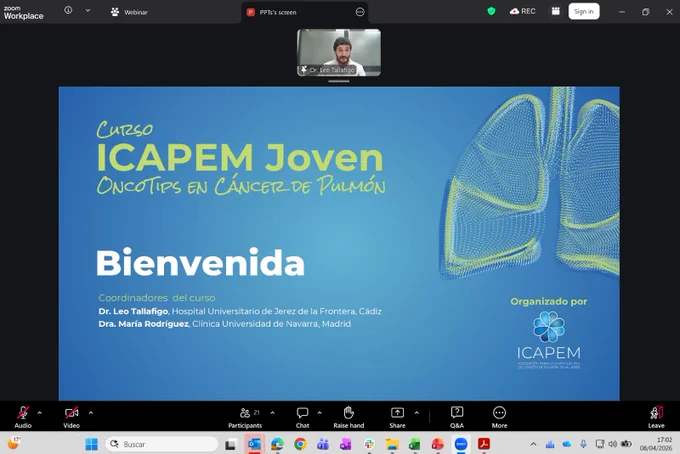The width and height of the screenshot is (680, 454).
Task: Open Task View on the taskbar
Action: 231,444
